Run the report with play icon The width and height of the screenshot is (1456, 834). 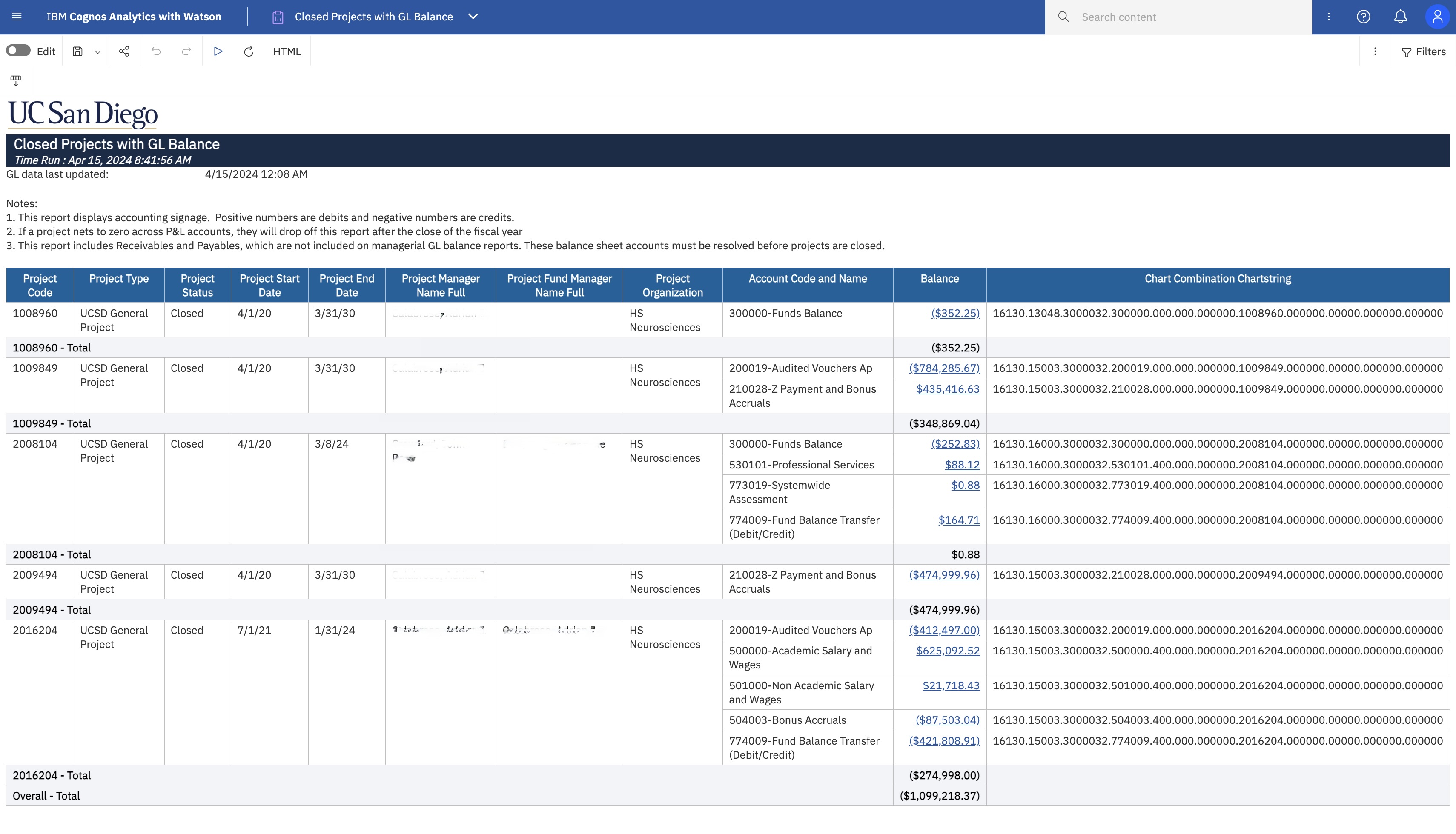click(218, 51)
